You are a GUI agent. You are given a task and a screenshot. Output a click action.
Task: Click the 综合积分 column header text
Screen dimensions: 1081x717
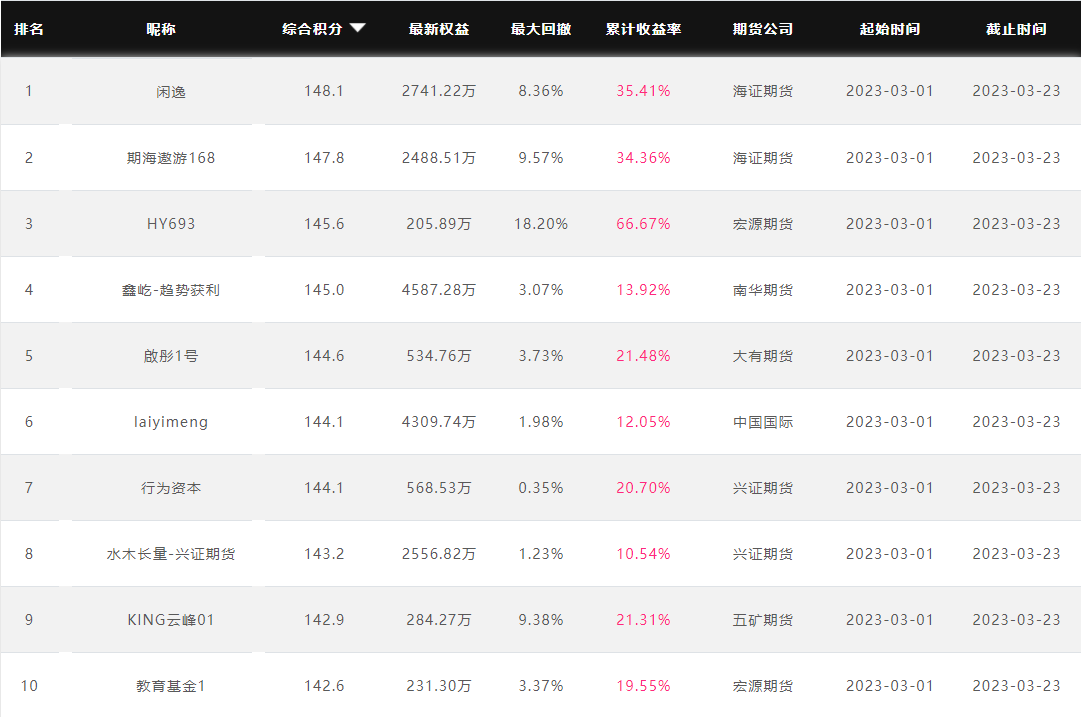coord(312,29)
